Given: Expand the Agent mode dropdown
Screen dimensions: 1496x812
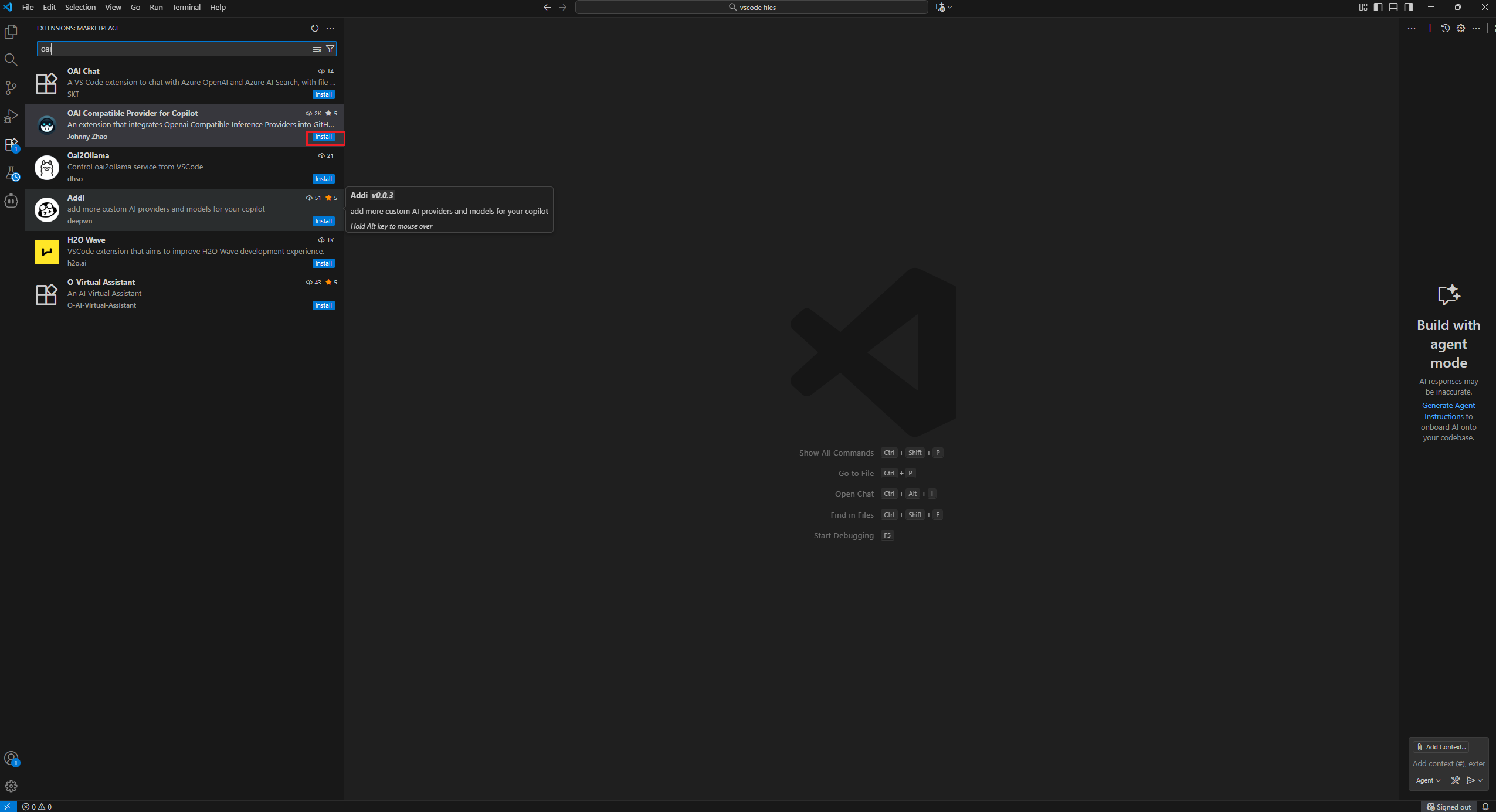Looking at the screenshot, I should (1427, 780).
